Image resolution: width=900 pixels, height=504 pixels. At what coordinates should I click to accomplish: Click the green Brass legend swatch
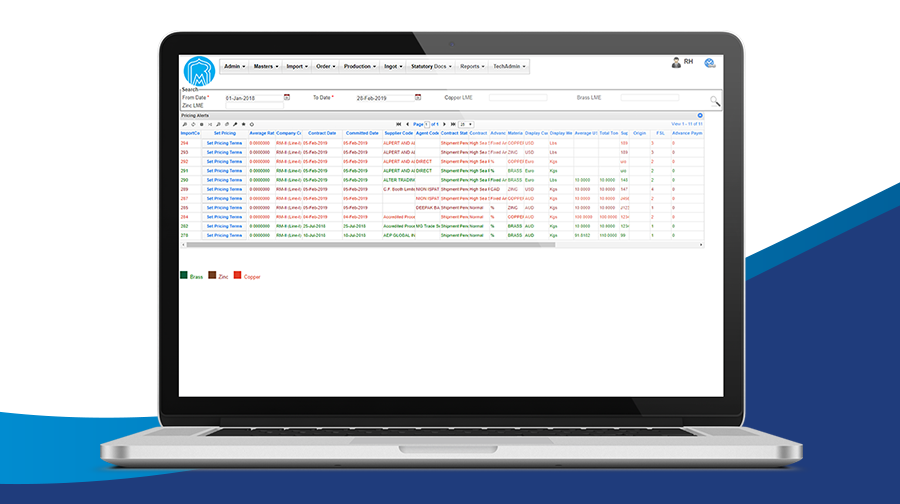[184, 275]
